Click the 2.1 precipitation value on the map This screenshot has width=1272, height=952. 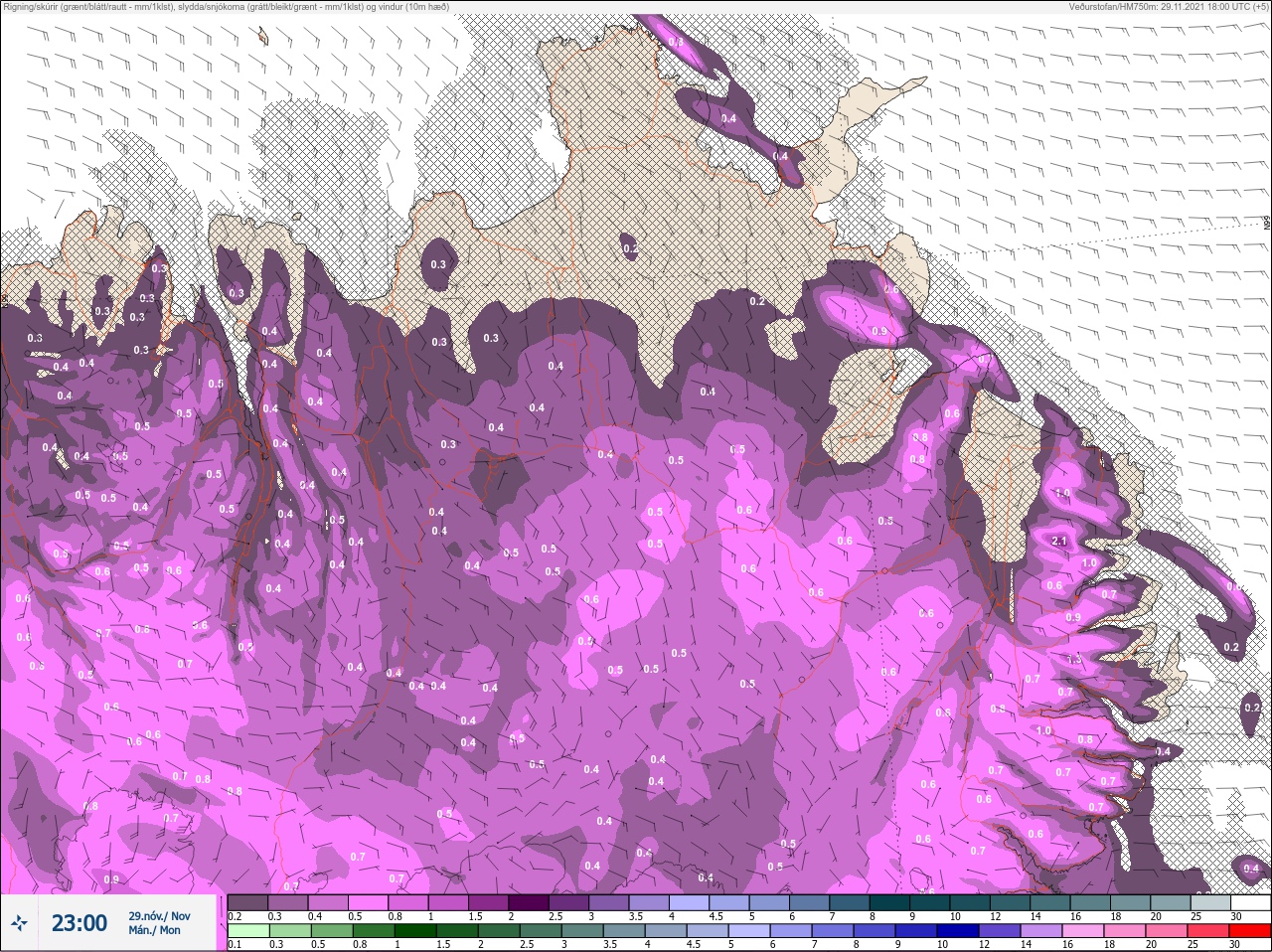[1058, 541]
